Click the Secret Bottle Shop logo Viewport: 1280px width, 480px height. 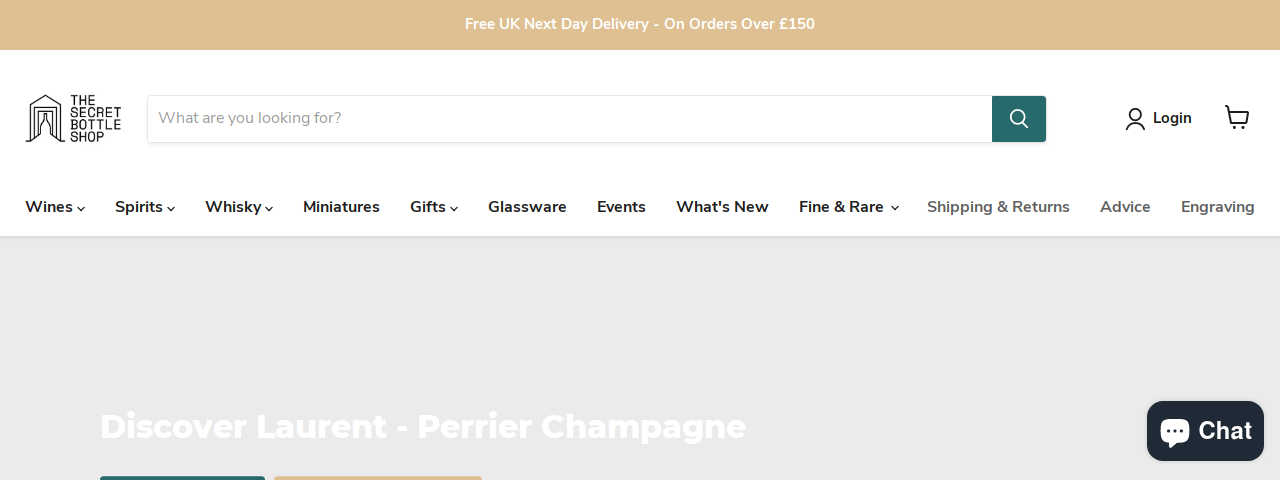[x=73, y=119]
